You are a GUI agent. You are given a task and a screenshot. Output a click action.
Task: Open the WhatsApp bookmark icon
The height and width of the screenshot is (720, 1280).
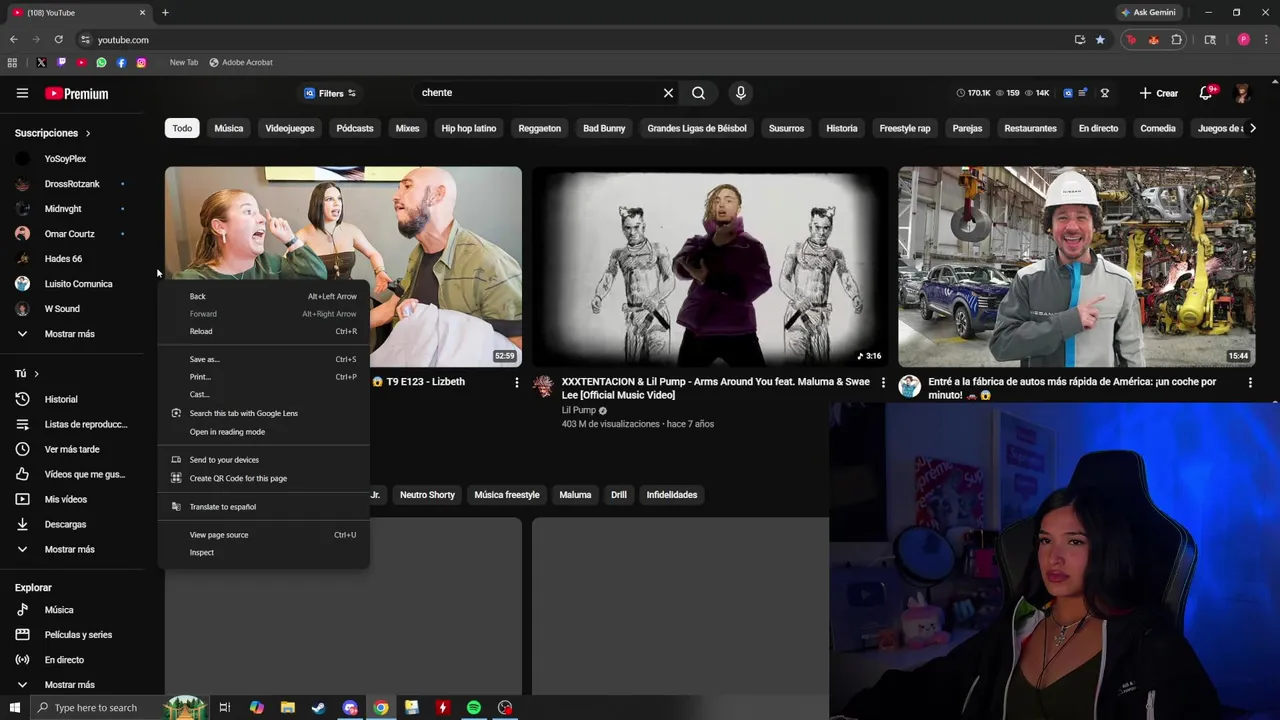click(x=101, y=62)
